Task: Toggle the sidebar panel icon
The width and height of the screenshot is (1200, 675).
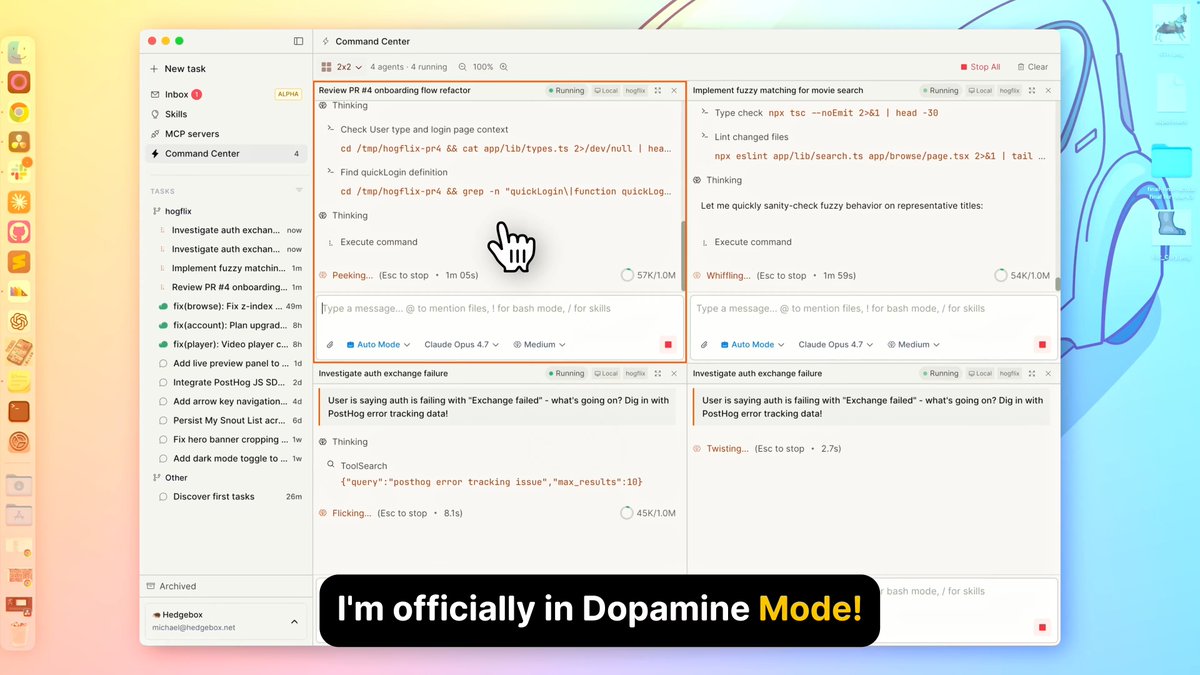Action: point(298,41)
